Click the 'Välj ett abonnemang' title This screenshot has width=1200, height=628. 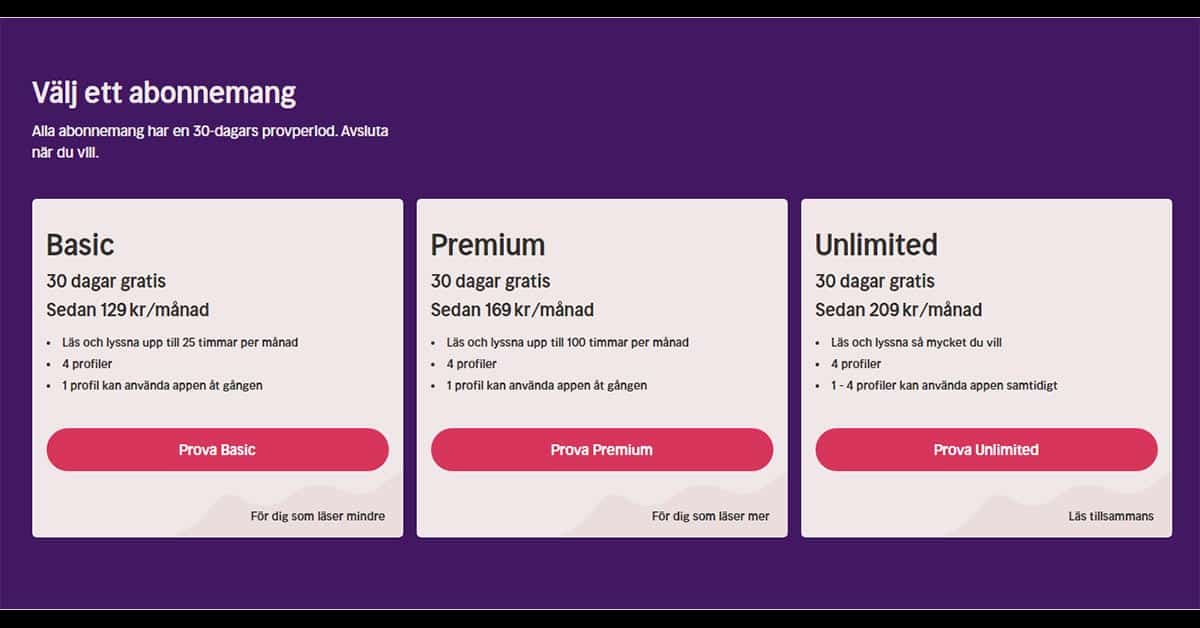(x=164, y=94)
